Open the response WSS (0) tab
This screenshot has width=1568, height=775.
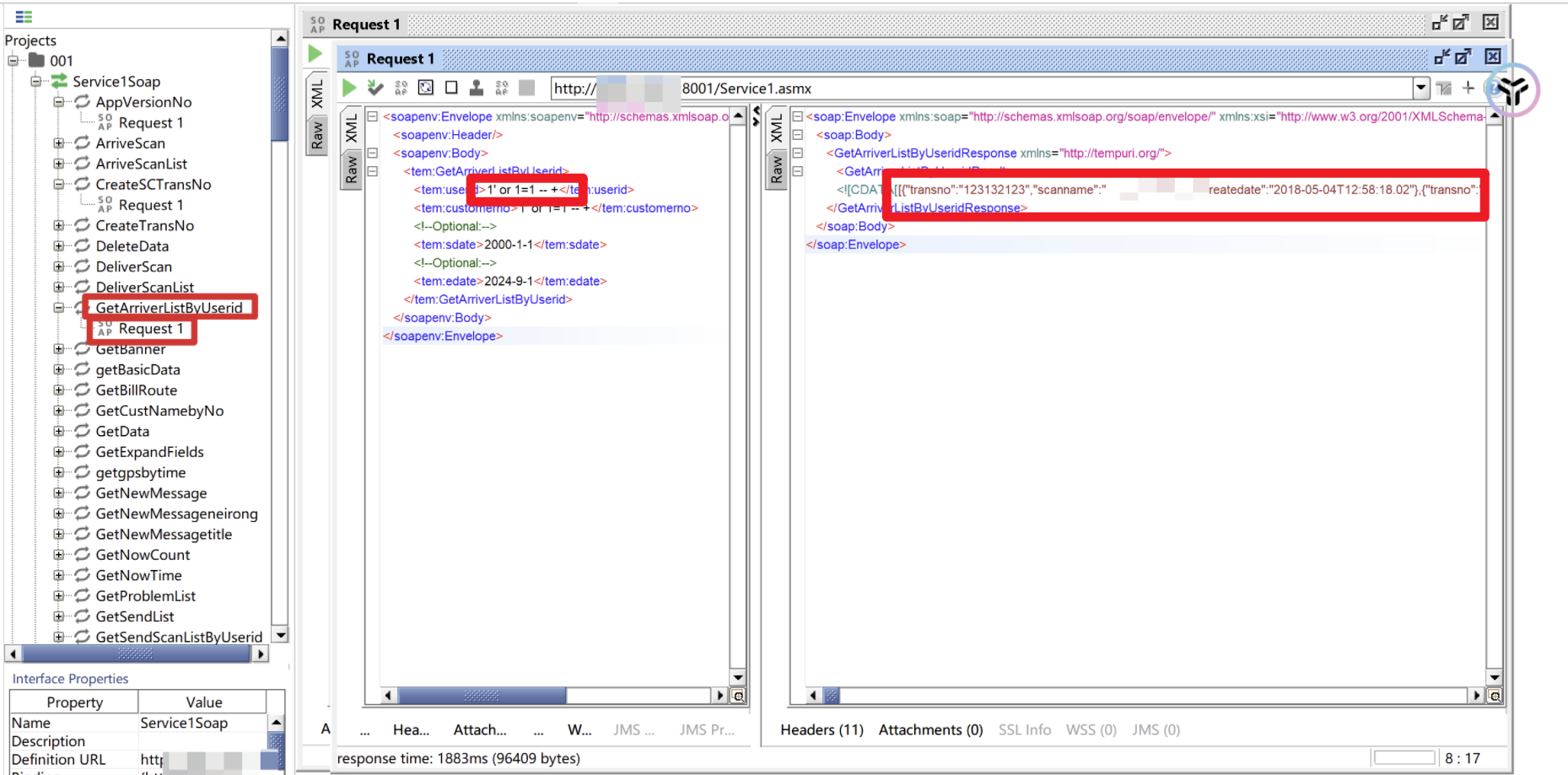pyautogui.click(x=1091, y=730)
